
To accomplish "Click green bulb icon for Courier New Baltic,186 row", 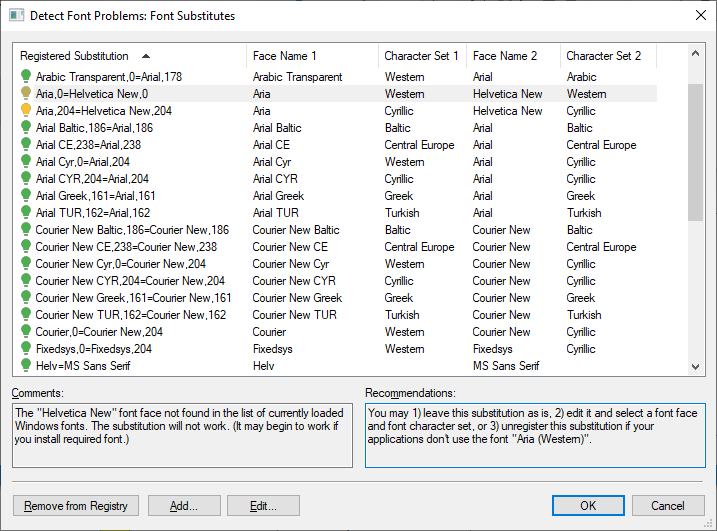I will (26, 229).
